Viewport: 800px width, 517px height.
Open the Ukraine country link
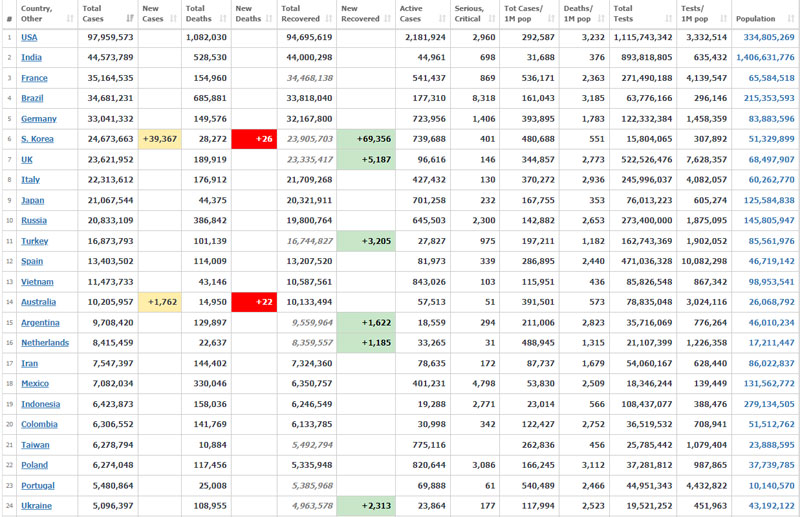(36, 506)
